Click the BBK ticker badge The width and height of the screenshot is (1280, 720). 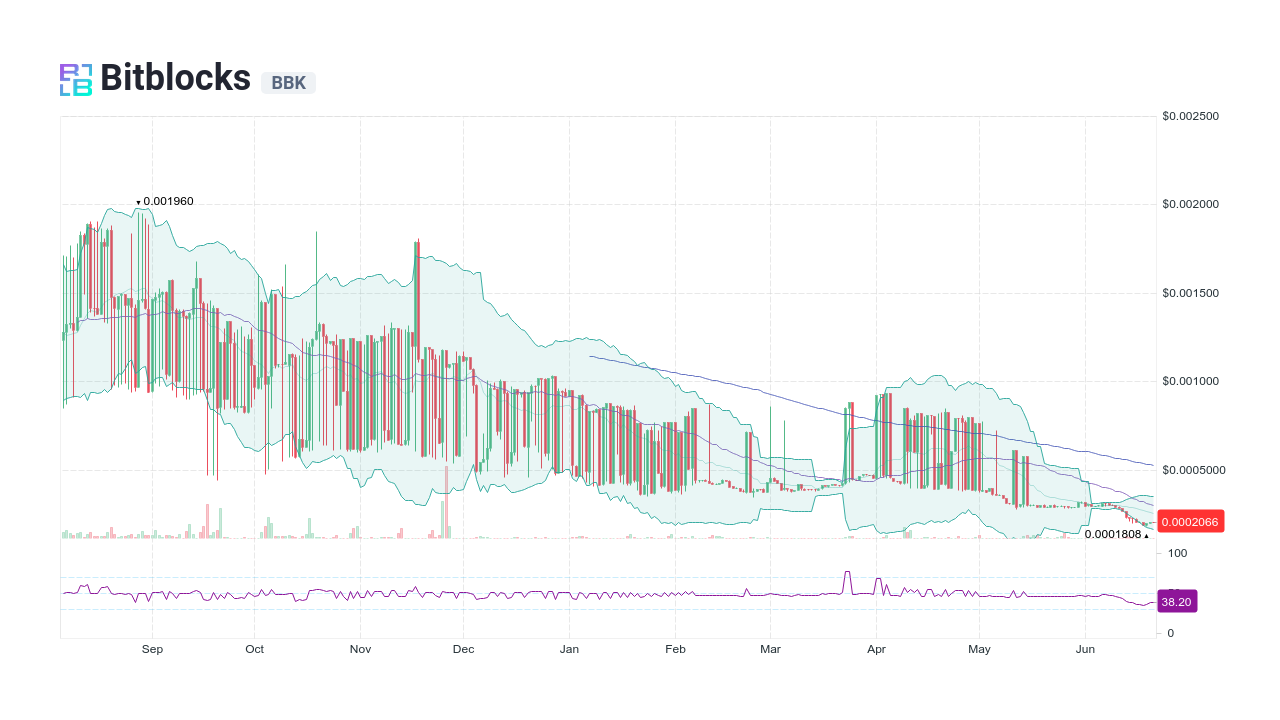[x=288, y=83]
